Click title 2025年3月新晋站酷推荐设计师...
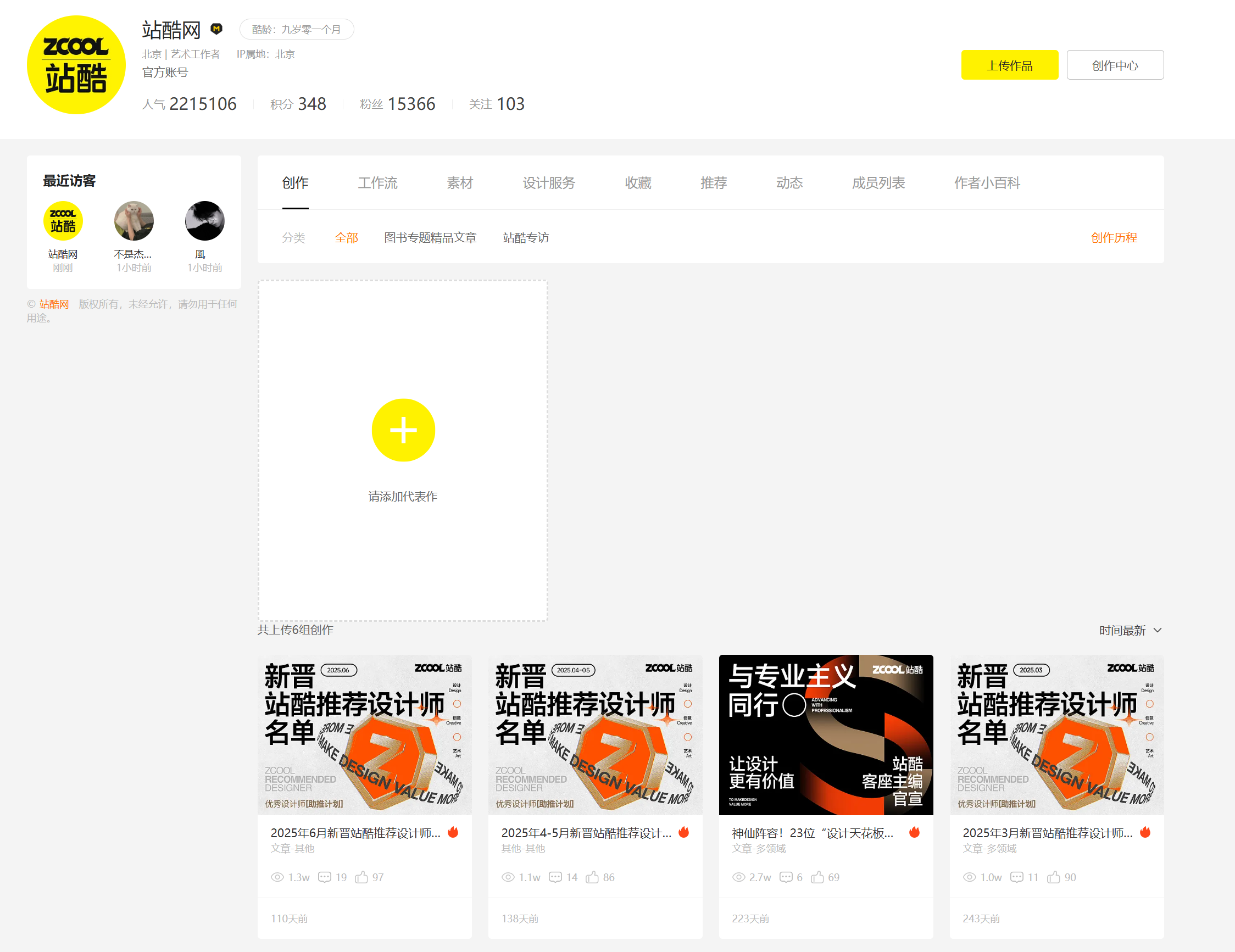The width and height of the screenshot is (1235, 952). pyautogui.click(x=1047, y=833)
